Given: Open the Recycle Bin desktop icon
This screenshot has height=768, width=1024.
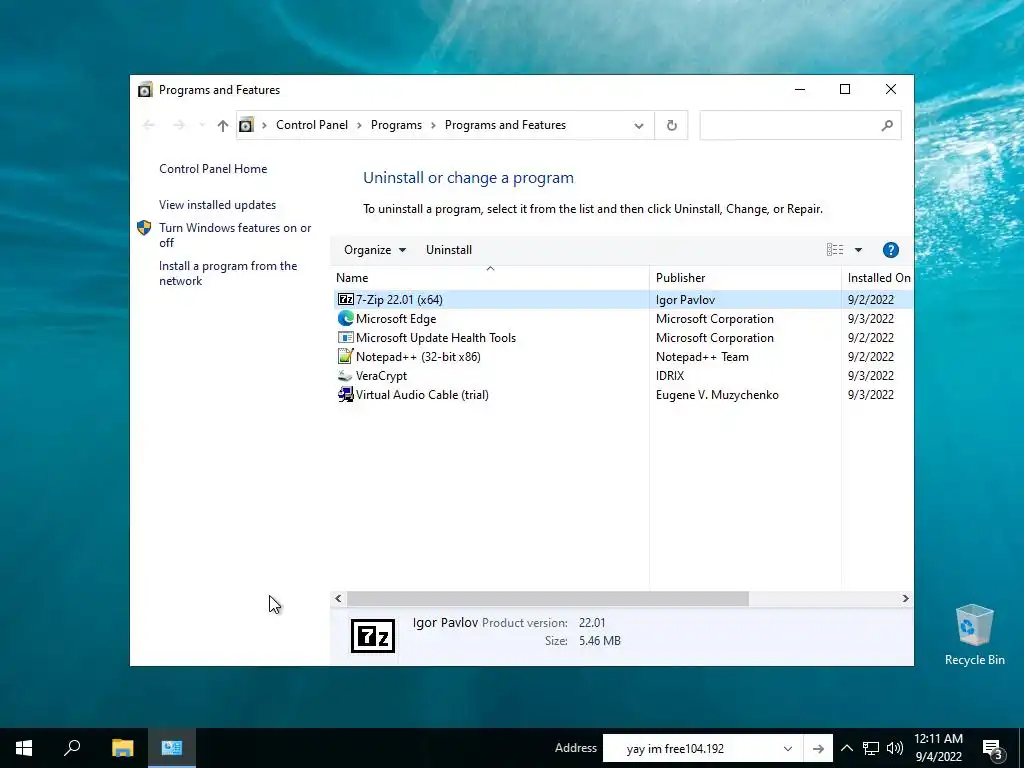Looking at the screenshot, I should click(x=974, y=635).
